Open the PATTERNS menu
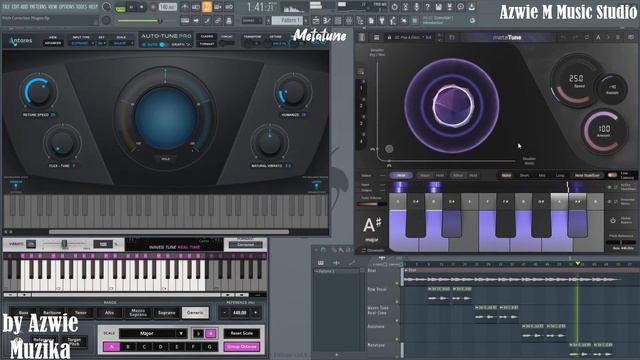Screen dimensions: 640x360 click(x=38, y=7)
